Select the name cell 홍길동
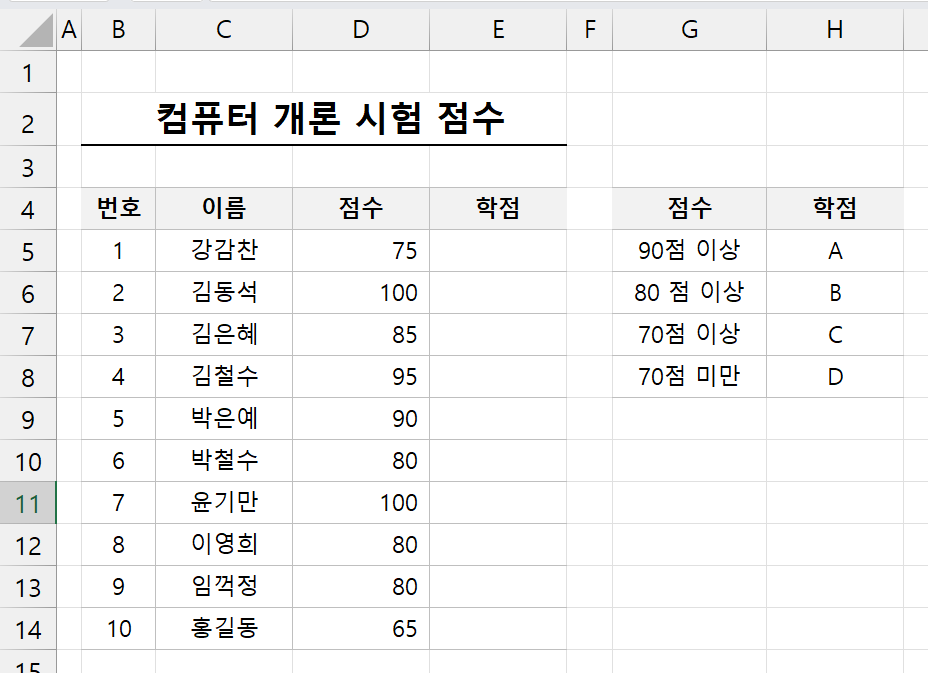This screenshot has width=928, height=673. 224,629
